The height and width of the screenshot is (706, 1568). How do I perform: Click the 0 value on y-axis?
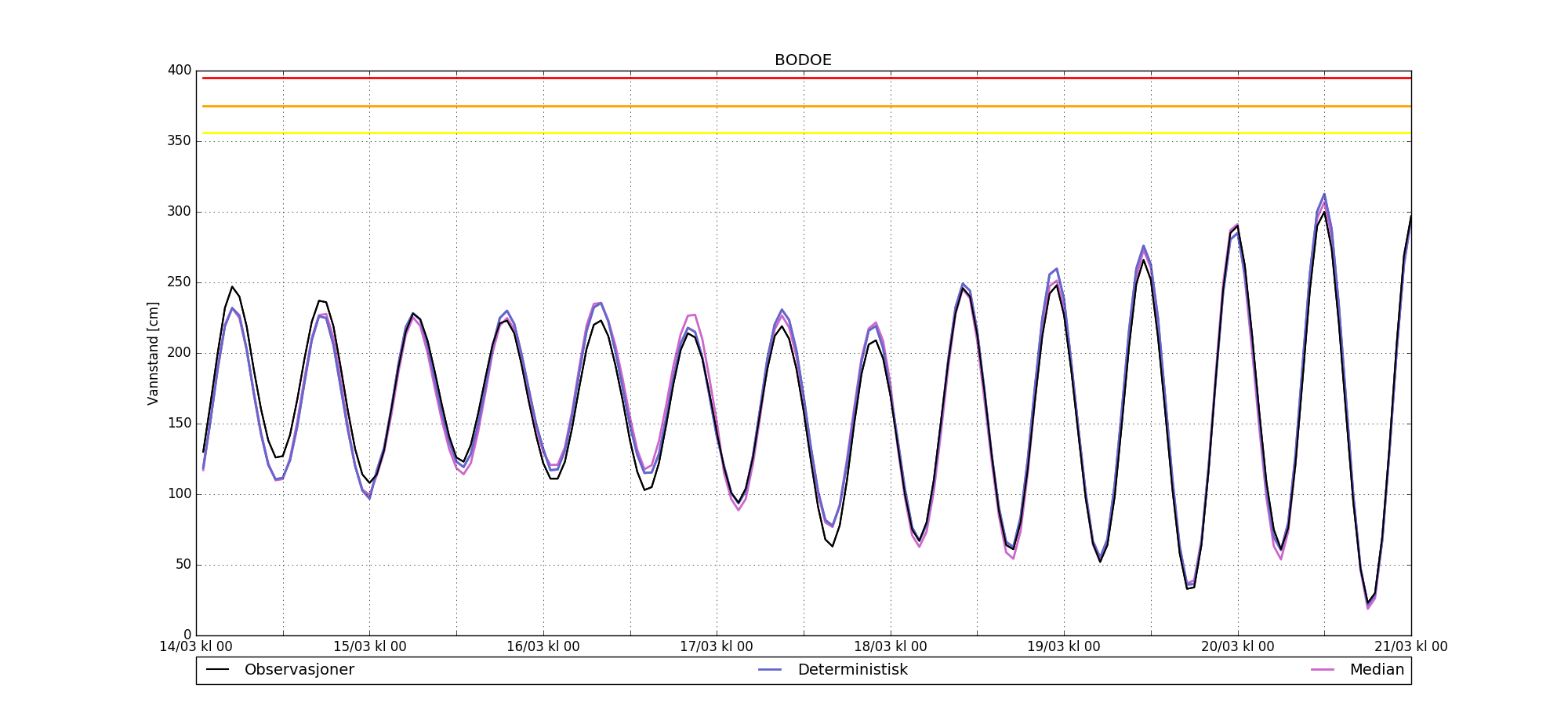(x=187, y=635)
